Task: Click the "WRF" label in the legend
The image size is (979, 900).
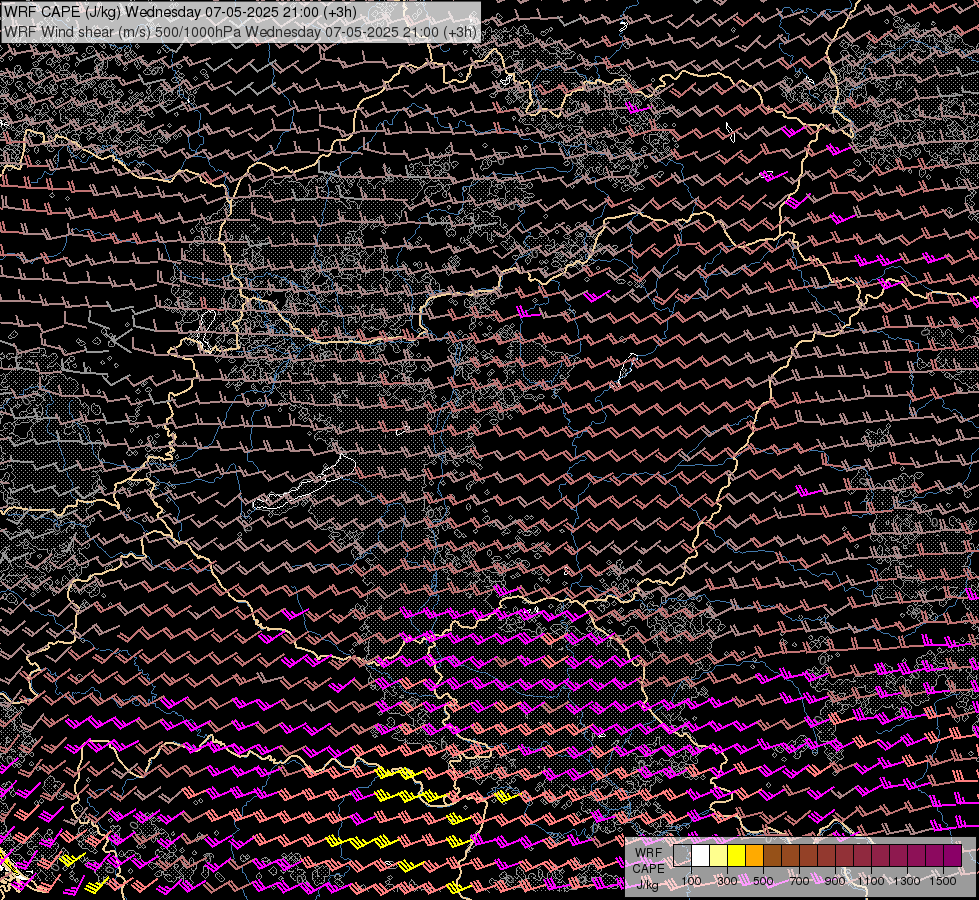Action: click(x=649, y=853)
